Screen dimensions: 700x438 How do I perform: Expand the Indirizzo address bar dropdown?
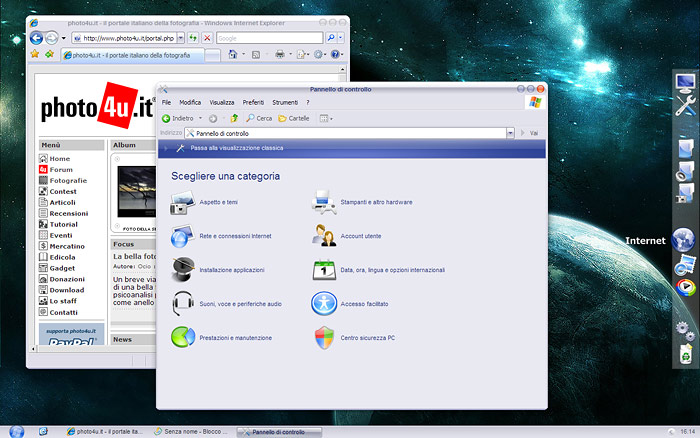(x=510, y=133)
